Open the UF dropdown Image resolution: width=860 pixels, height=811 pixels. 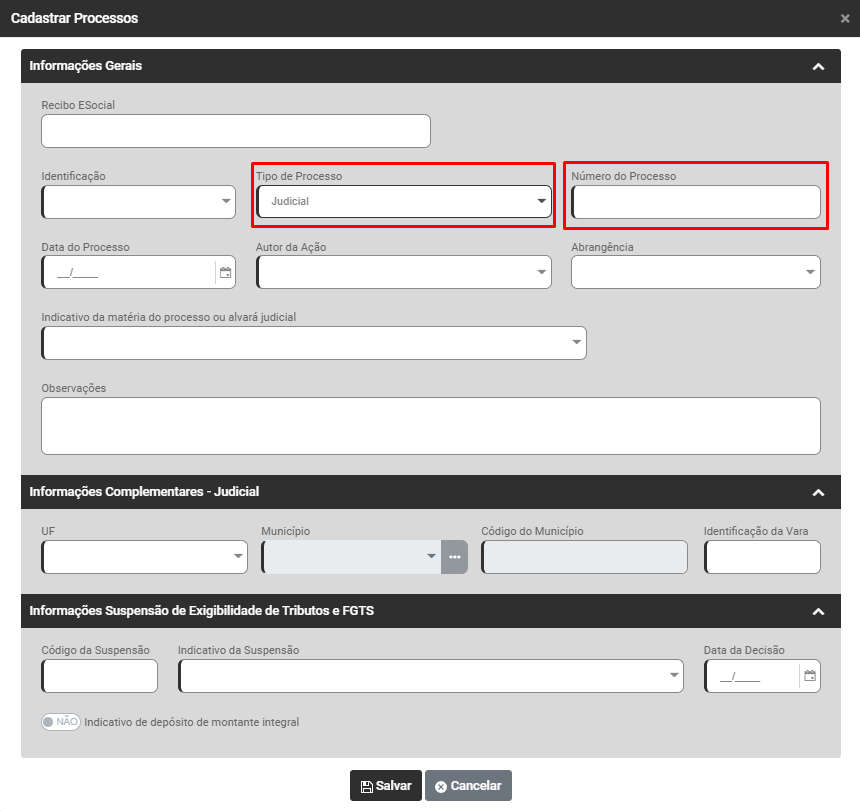point(144,557)
